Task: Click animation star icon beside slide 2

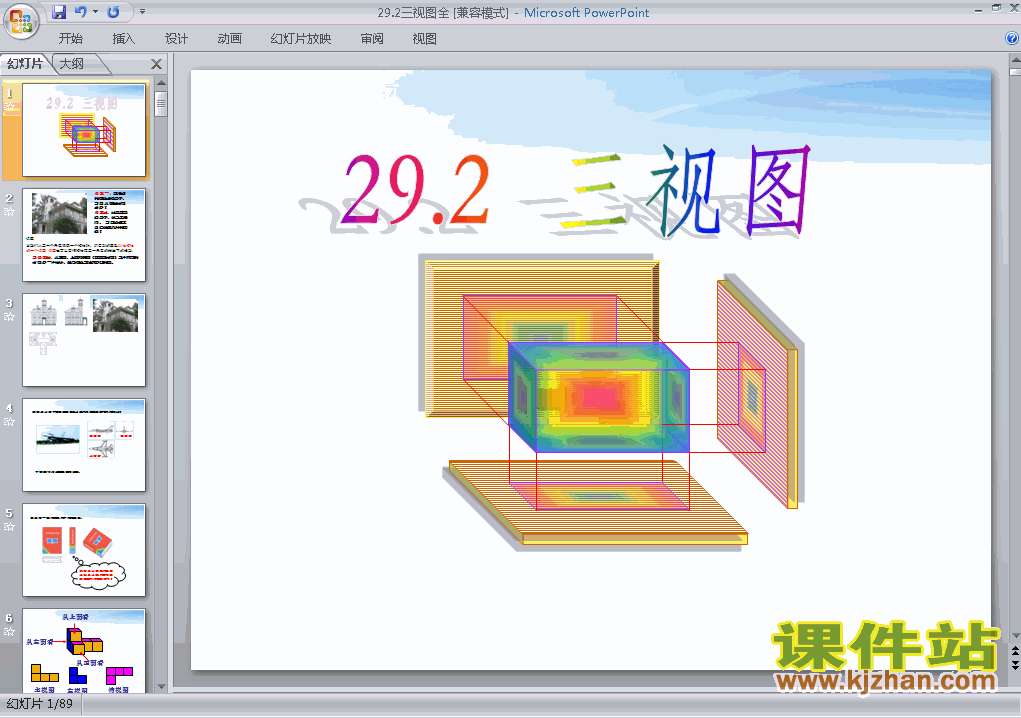Action: (10, 212)
